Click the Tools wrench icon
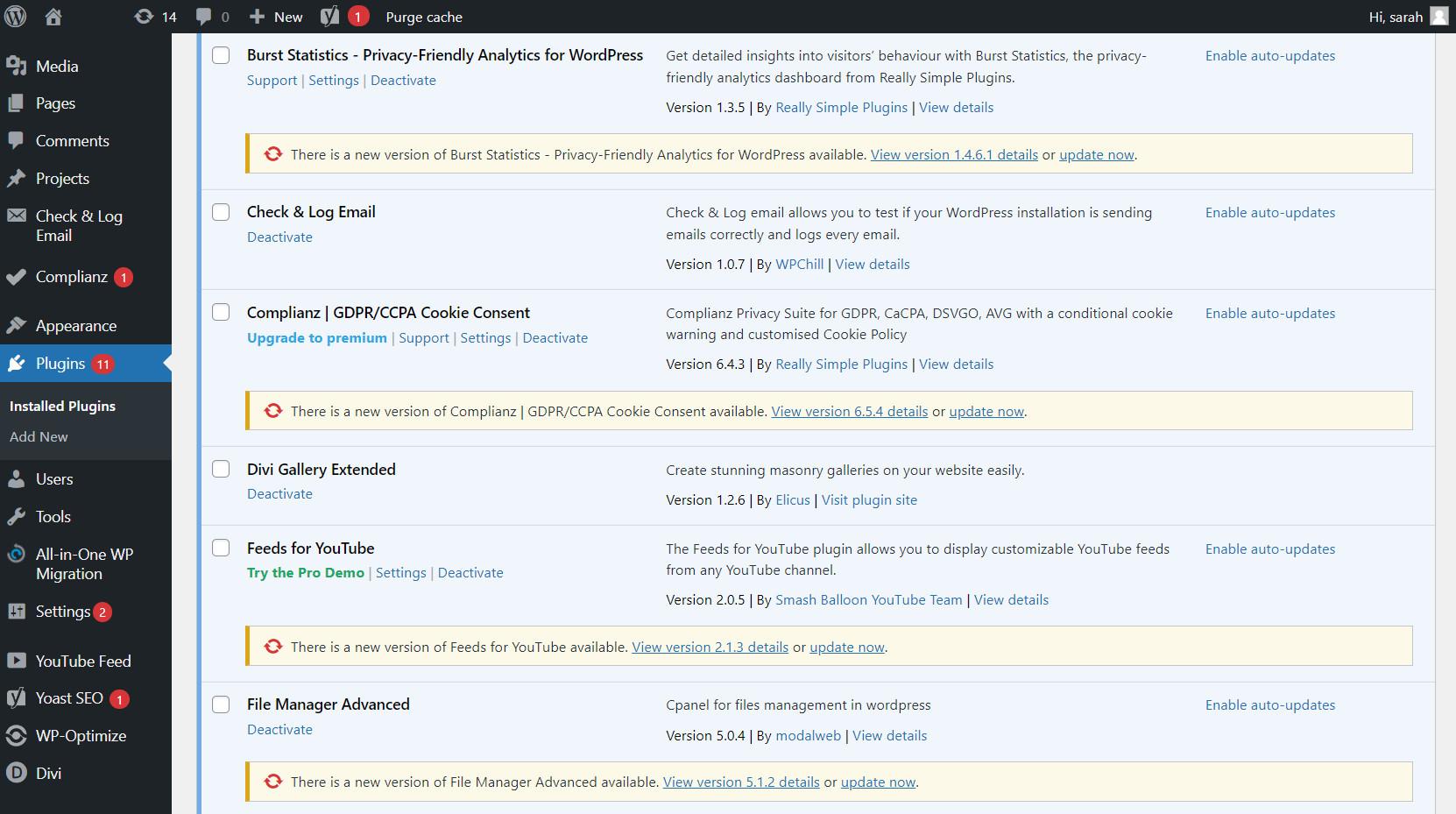Screen dimensions: 1456x814 coord(16,516)
